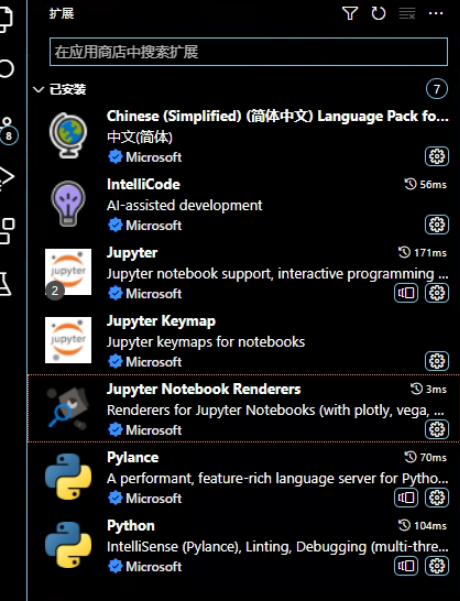
Task: Click the IntelliCode lightbulb icon
Action: point(68,204)
